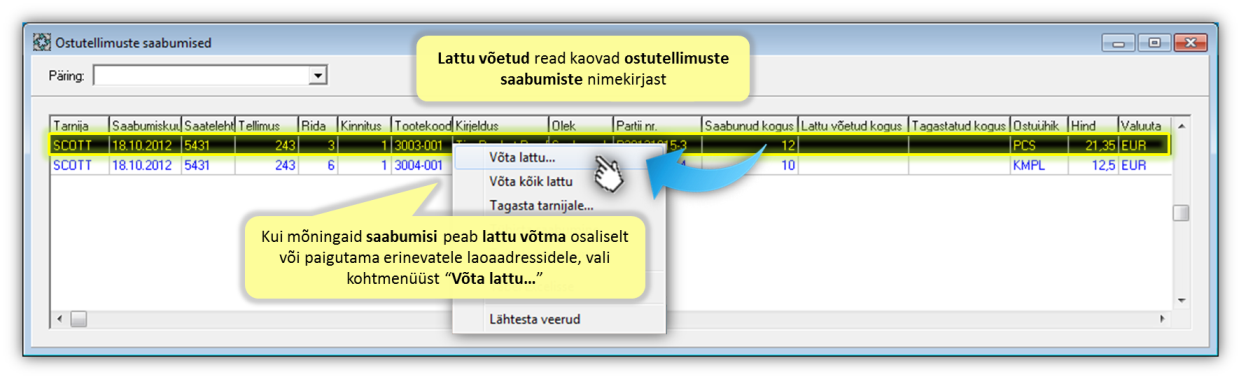Click inside the Päring input field
Image resolution: width=1241 pixels, height=379 pixels.
tap(202, 76)
